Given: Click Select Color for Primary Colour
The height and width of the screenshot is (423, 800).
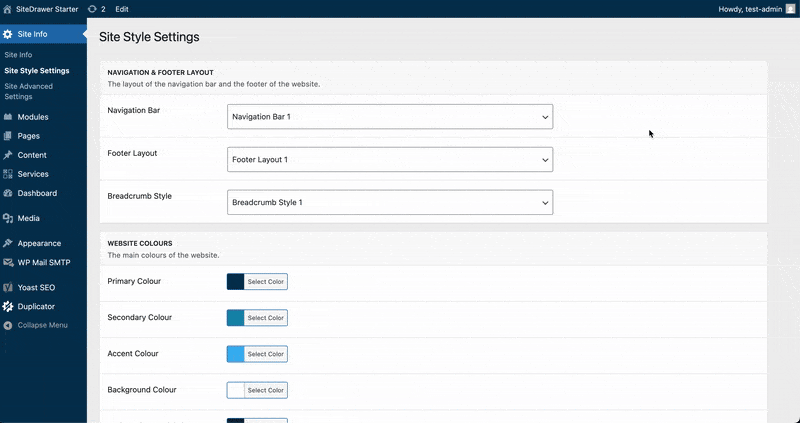Looking at the screenshot, I should pos(265,282).
